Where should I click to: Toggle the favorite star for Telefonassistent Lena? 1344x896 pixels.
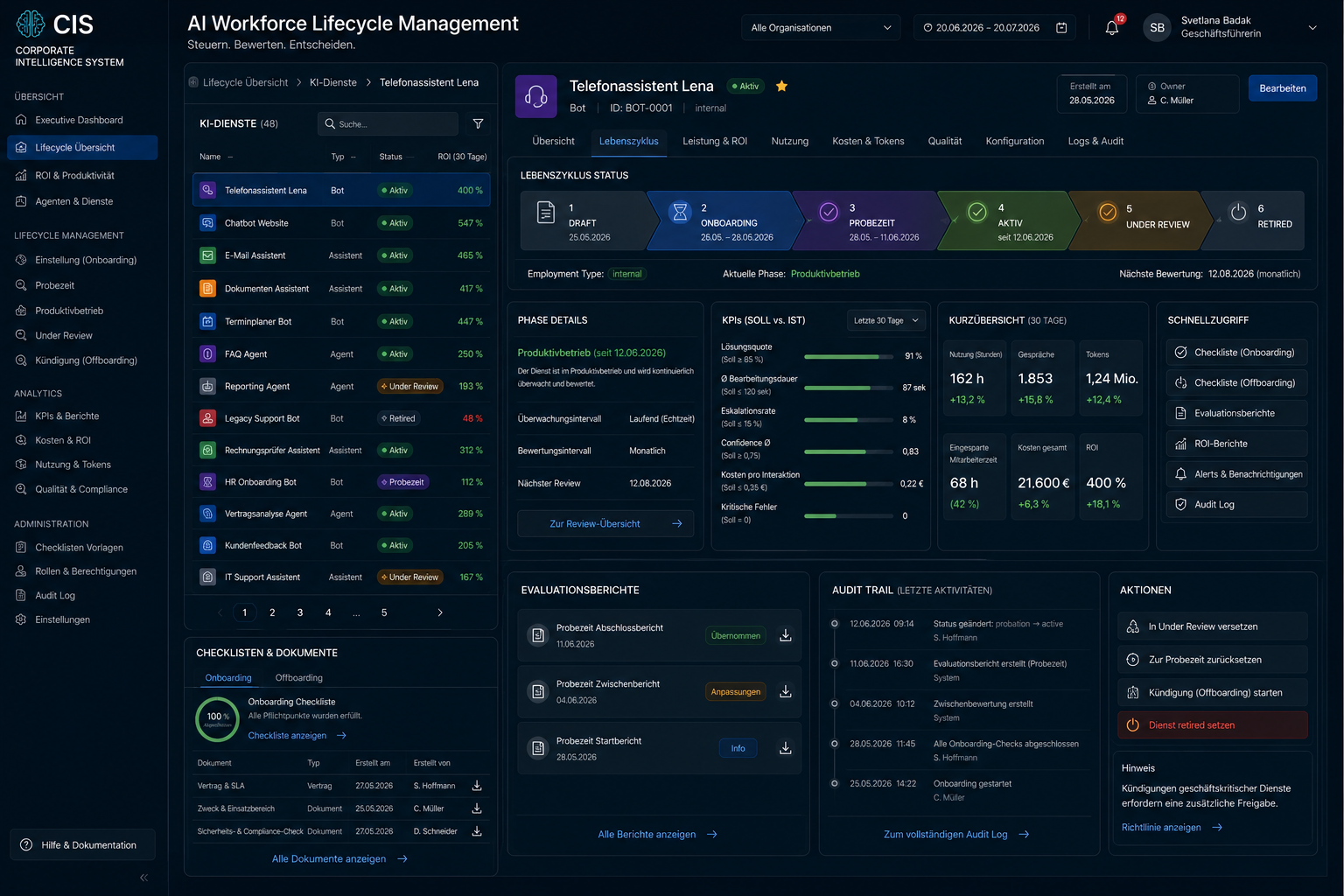pos(781,86)
